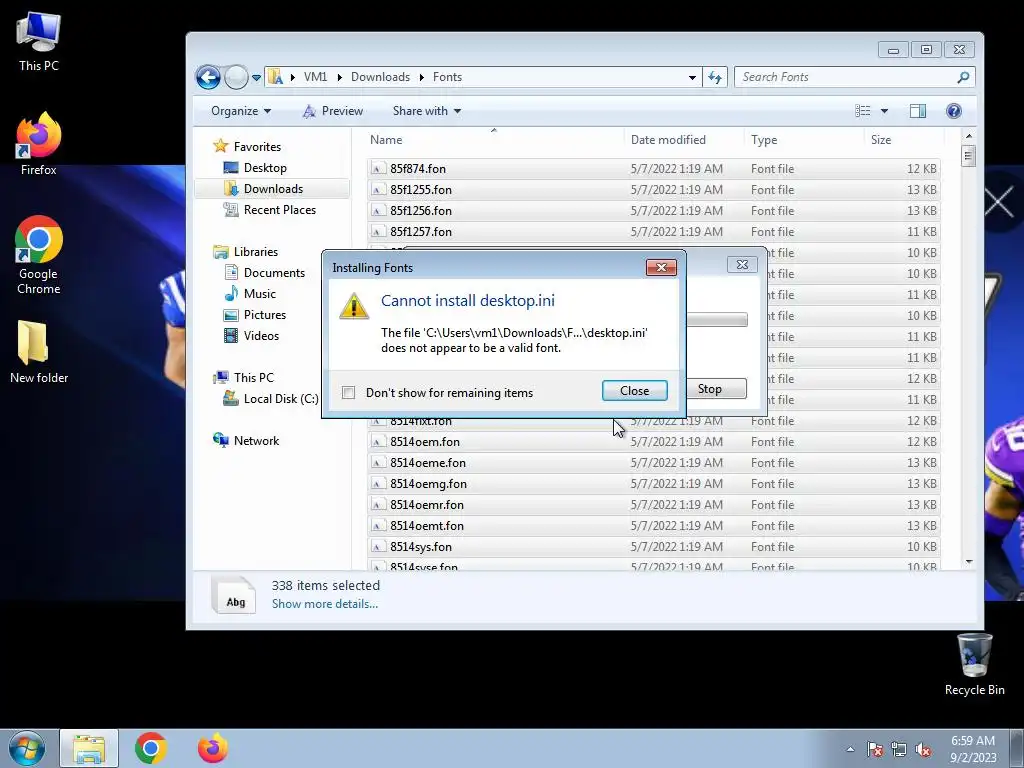Open the view options dropdown arrow
The width and height of the screenshot is (1024, 768).
[x=884, y=111]
